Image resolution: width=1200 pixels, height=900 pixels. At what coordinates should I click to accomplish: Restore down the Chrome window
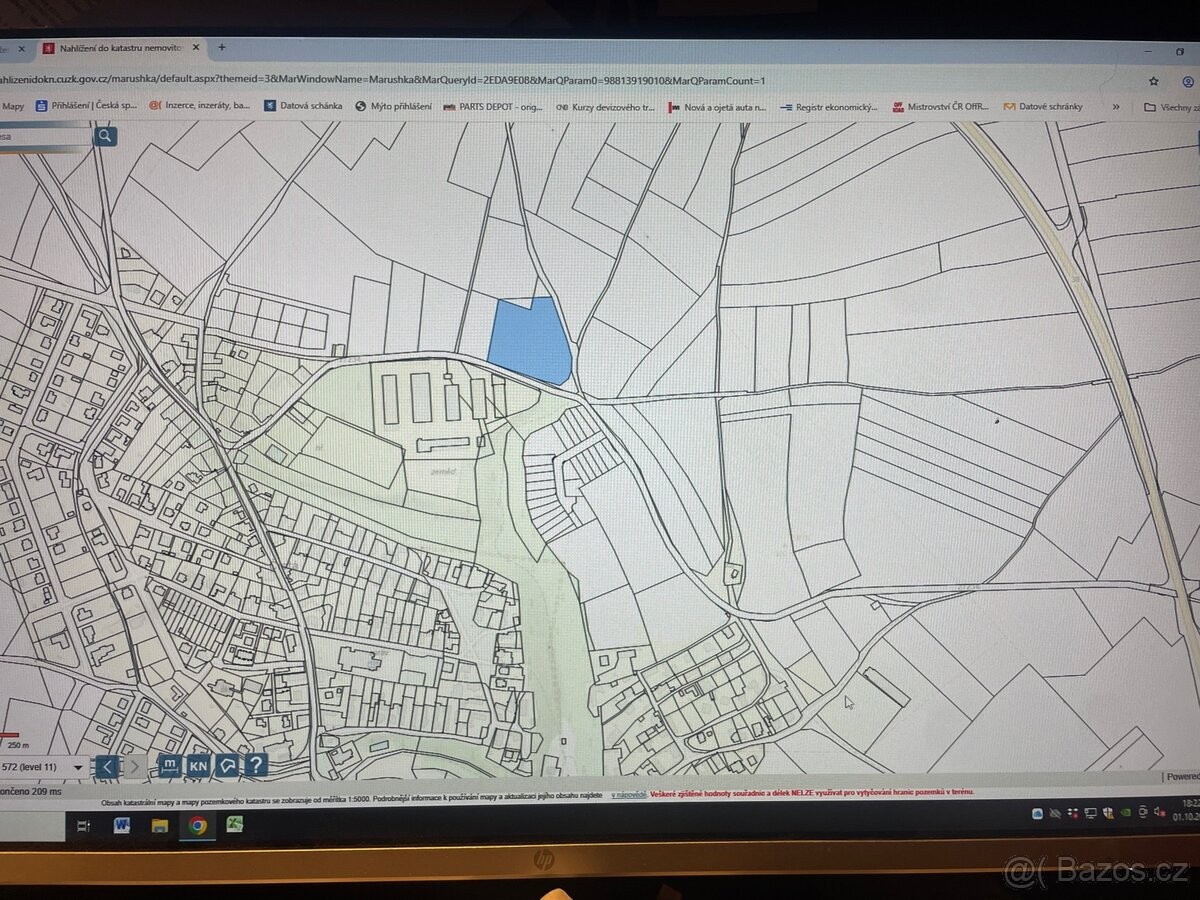[x=1180, y=50]
